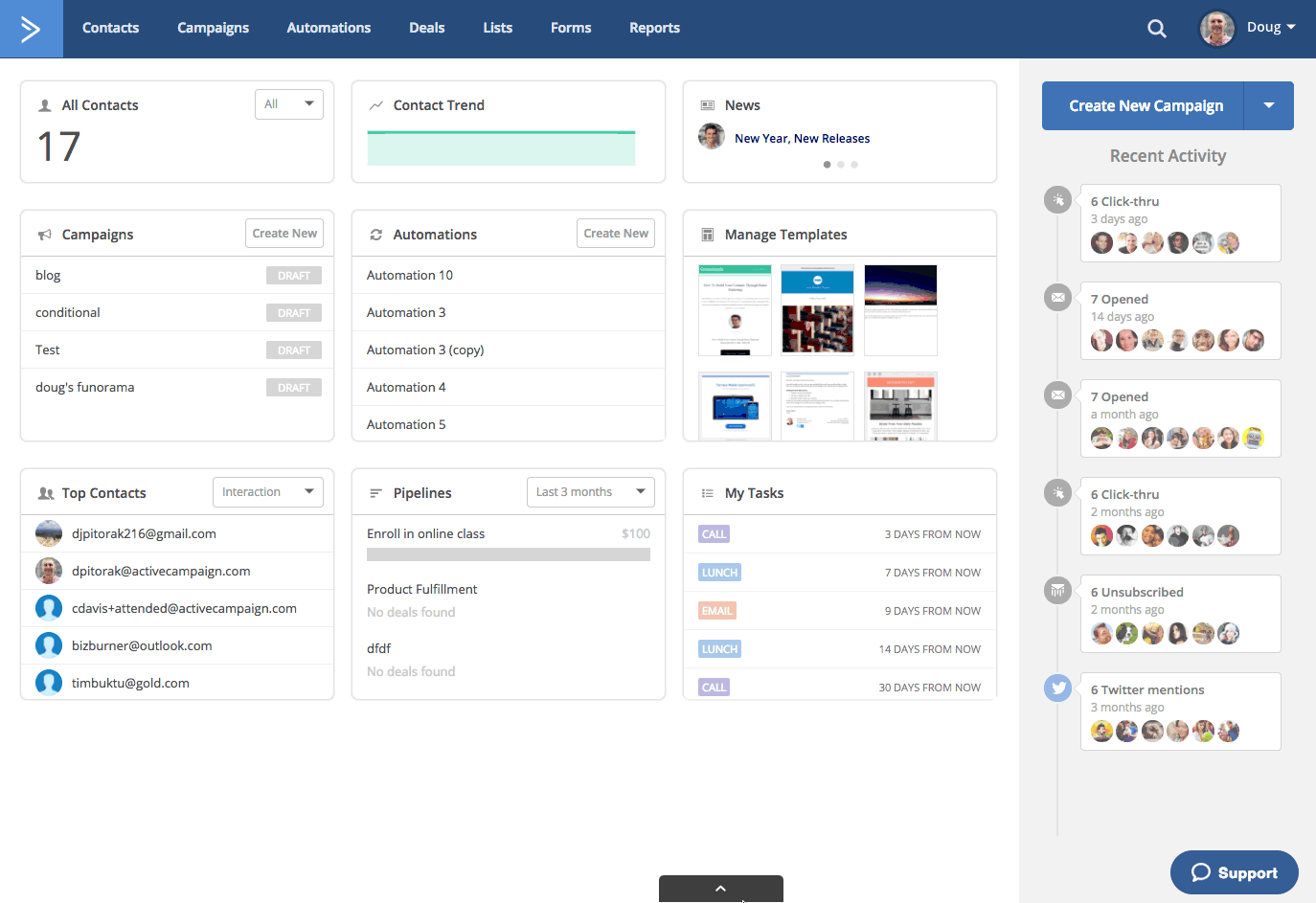Click Create New button in Campaigns panel
Viewport: 1316px width, 903px height.
click(284, 234)
